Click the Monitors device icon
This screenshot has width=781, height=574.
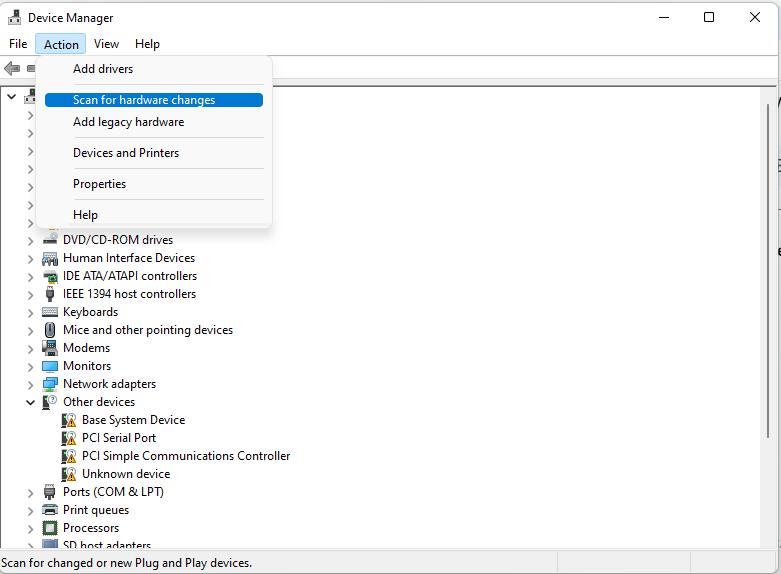(x=50, y=366)
